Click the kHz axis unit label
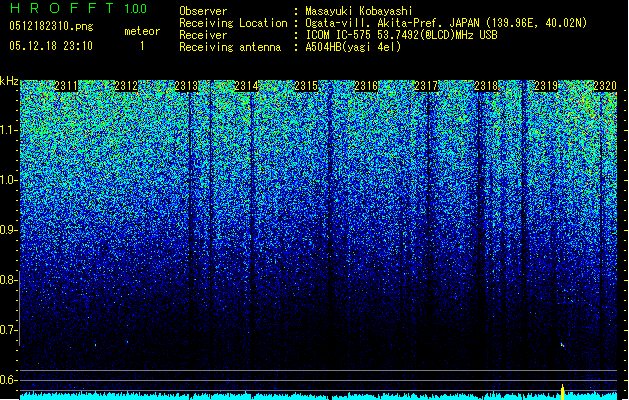629x400 pixels. click(x=9, y=81)
